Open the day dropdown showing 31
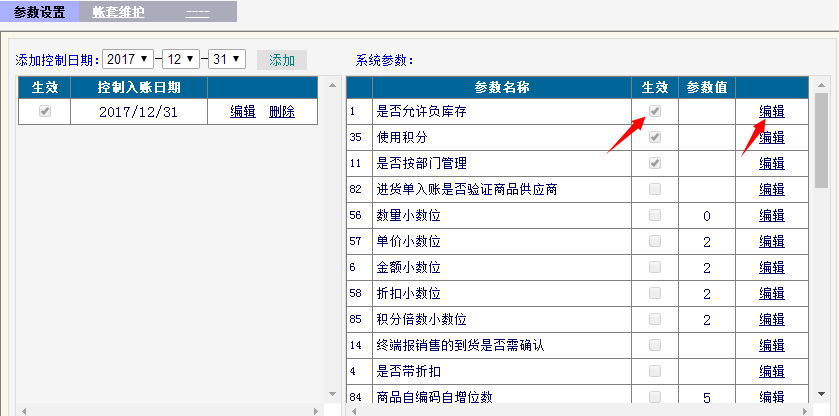 click(227, 59)
